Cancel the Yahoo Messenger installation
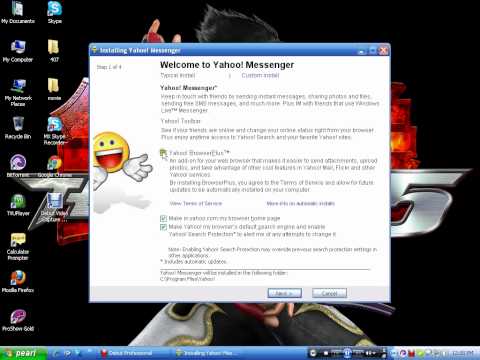This screenshot has height=360, width=480. 329,293
